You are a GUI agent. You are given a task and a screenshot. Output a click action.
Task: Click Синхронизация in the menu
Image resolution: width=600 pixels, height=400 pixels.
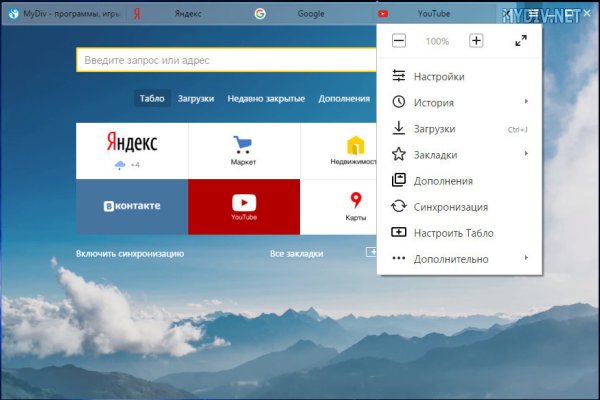(x=449, y=207)
